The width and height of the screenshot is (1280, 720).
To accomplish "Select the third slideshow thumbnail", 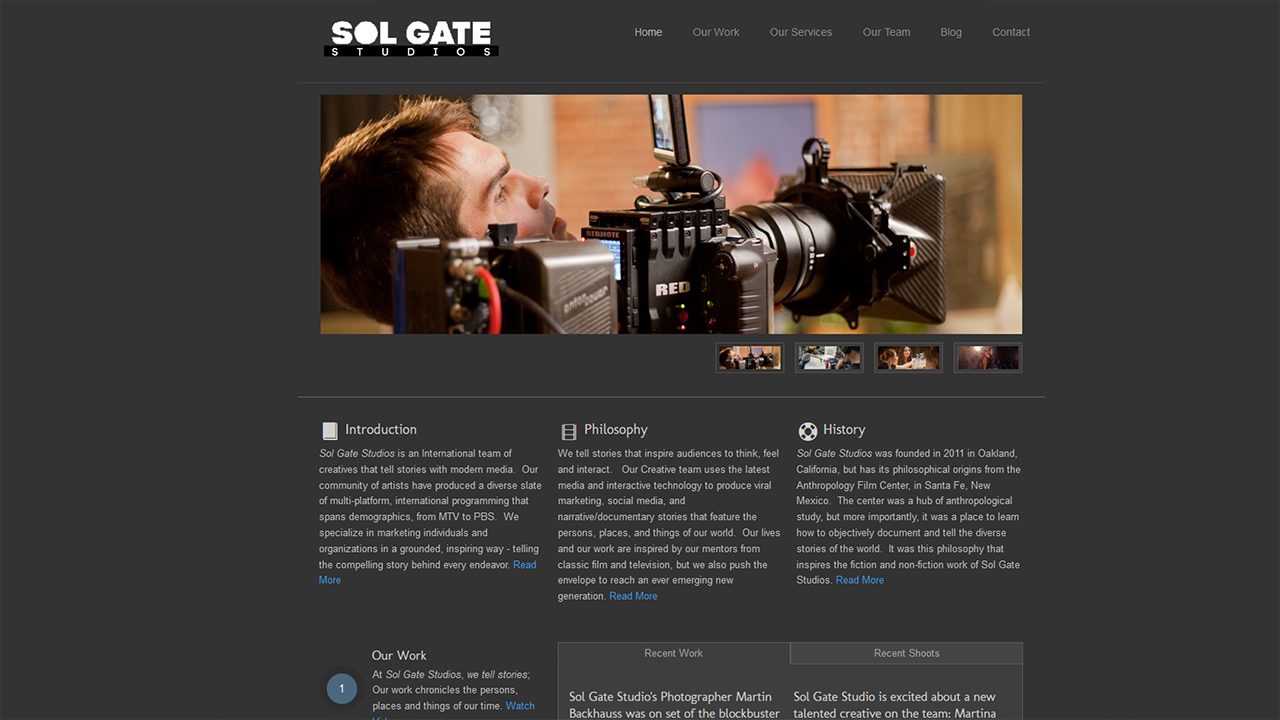I will [908, 358].
